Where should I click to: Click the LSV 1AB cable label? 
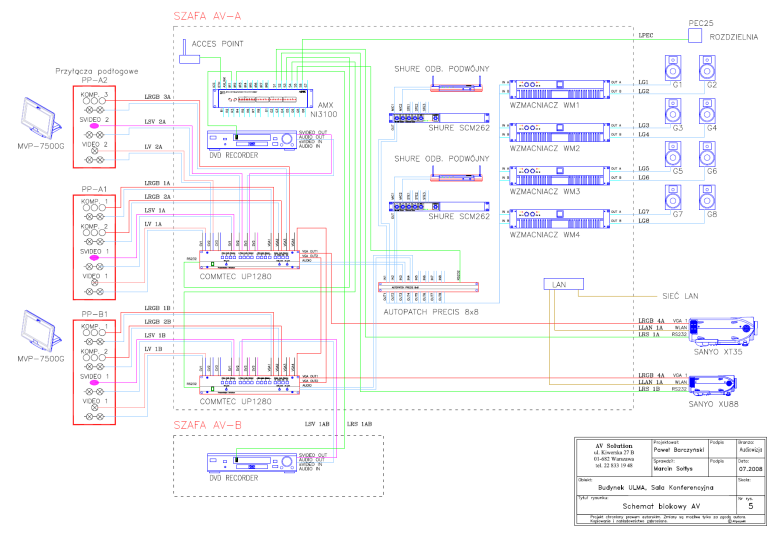point(317,424)
